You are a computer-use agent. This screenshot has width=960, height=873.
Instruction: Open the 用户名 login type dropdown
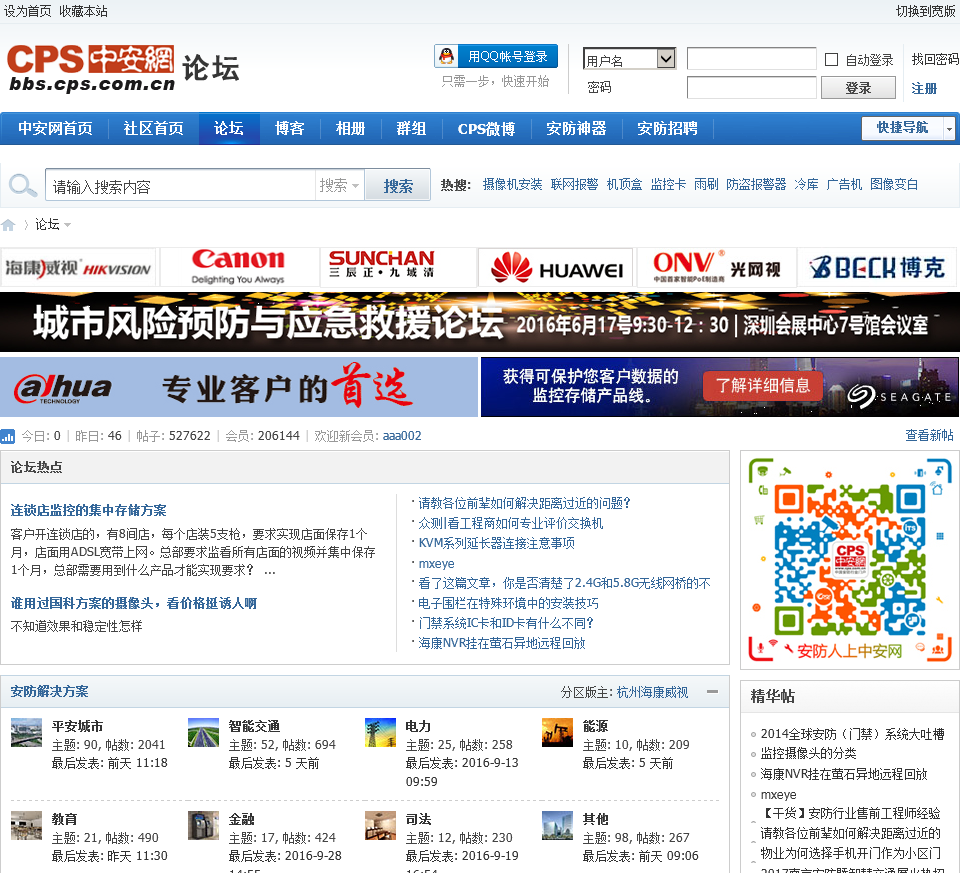(629, 59)
